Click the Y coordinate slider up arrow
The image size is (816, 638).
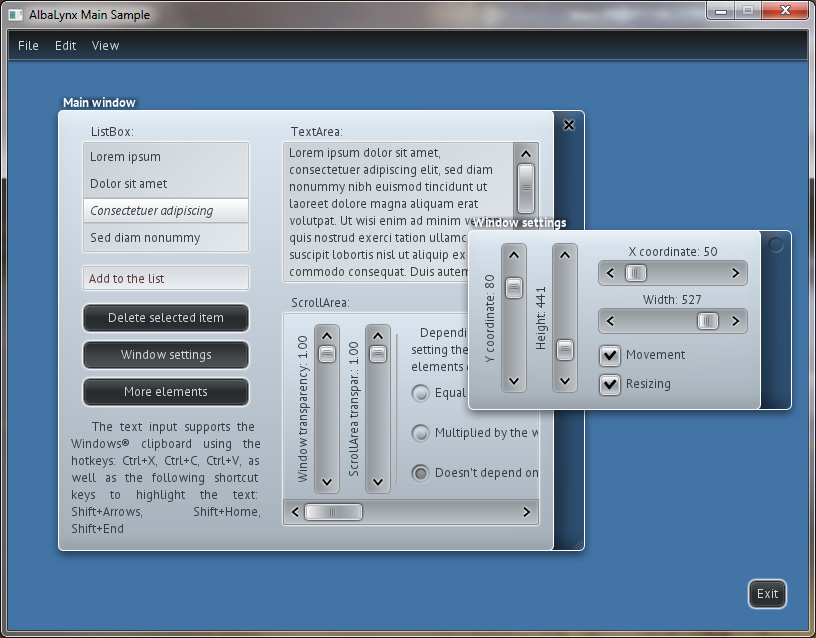(513, 256)
